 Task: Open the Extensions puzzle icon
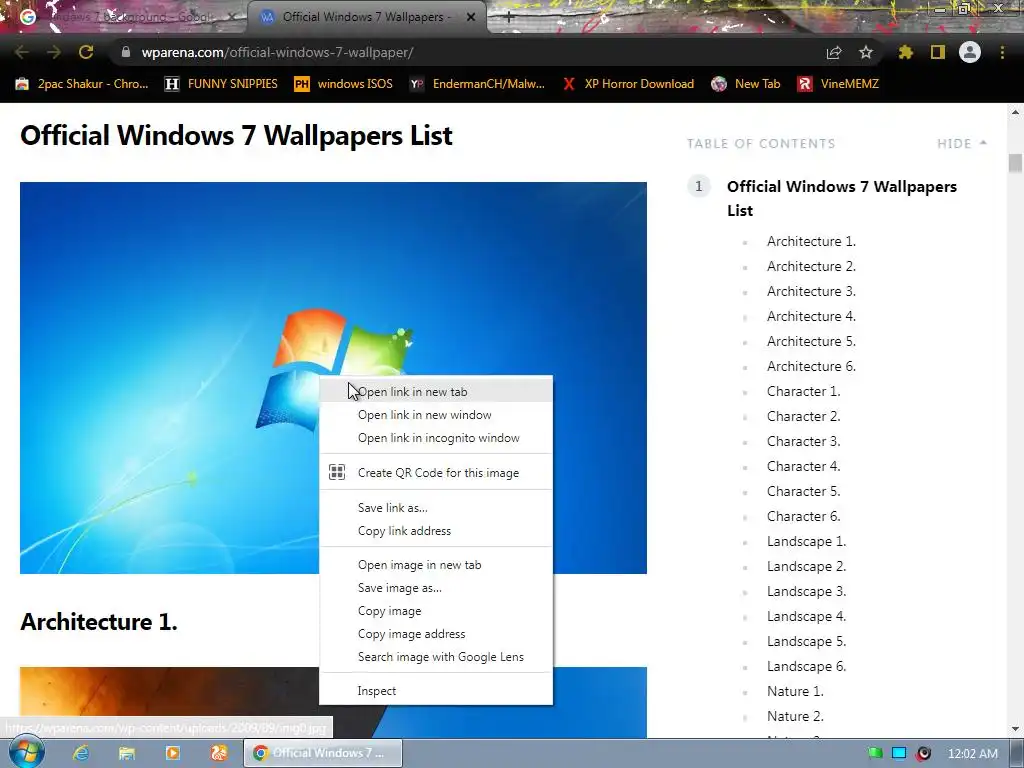point(906,52)
